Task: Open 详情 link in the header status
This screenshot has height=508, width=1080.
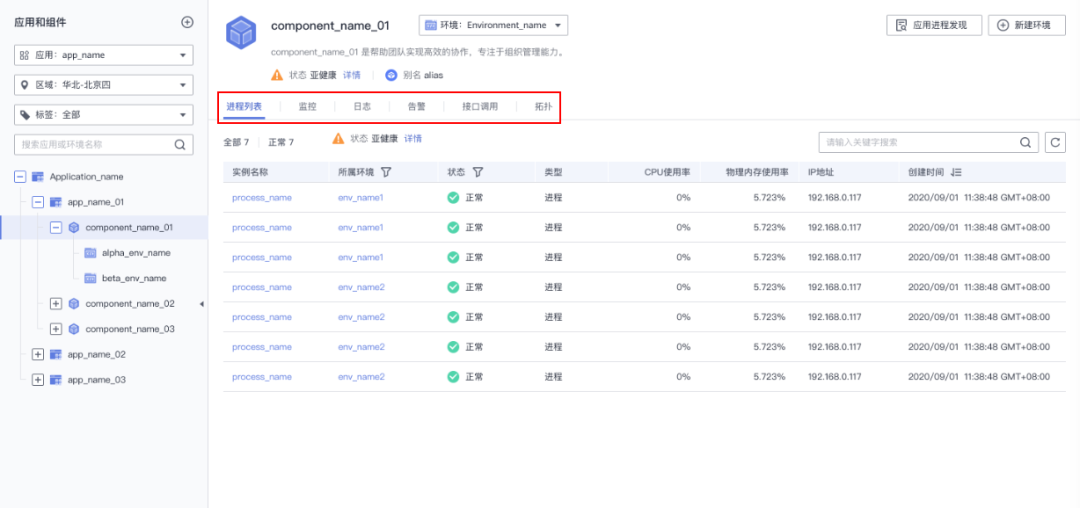Action: [x=352, y=75]
